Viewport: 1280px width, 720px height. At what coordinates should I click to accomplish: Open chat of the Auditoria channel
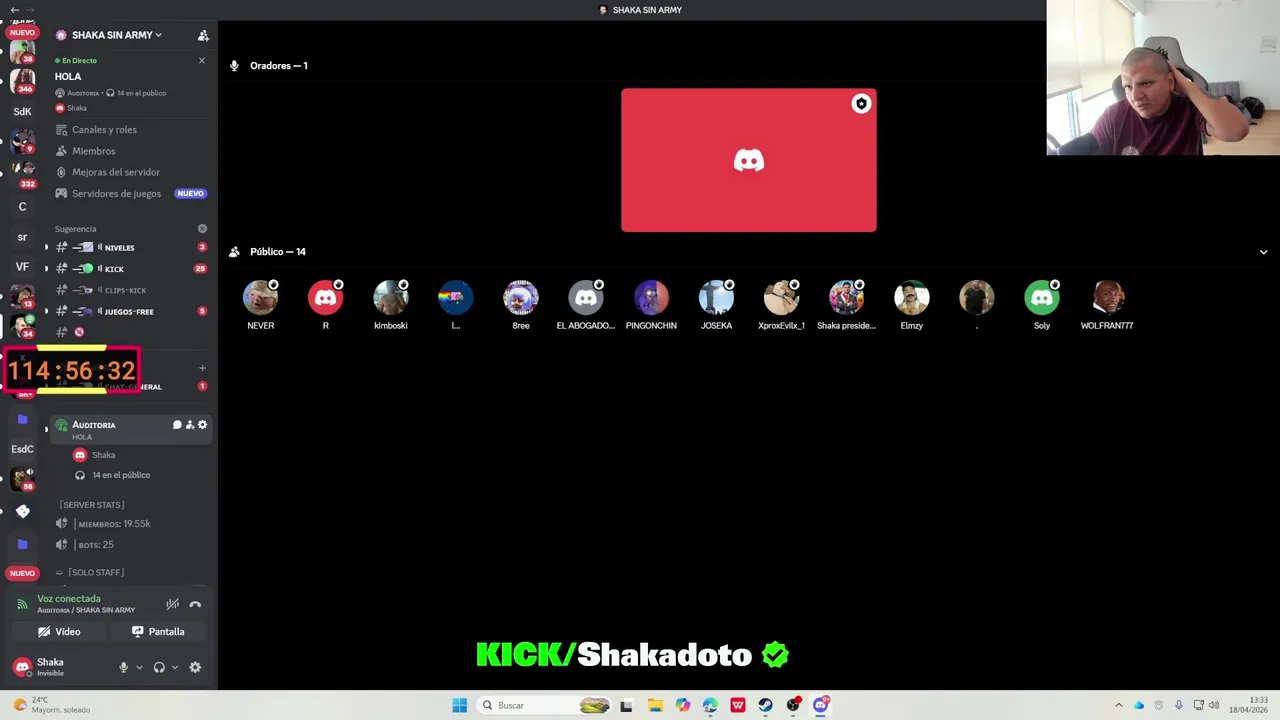[x=177, y=425]
